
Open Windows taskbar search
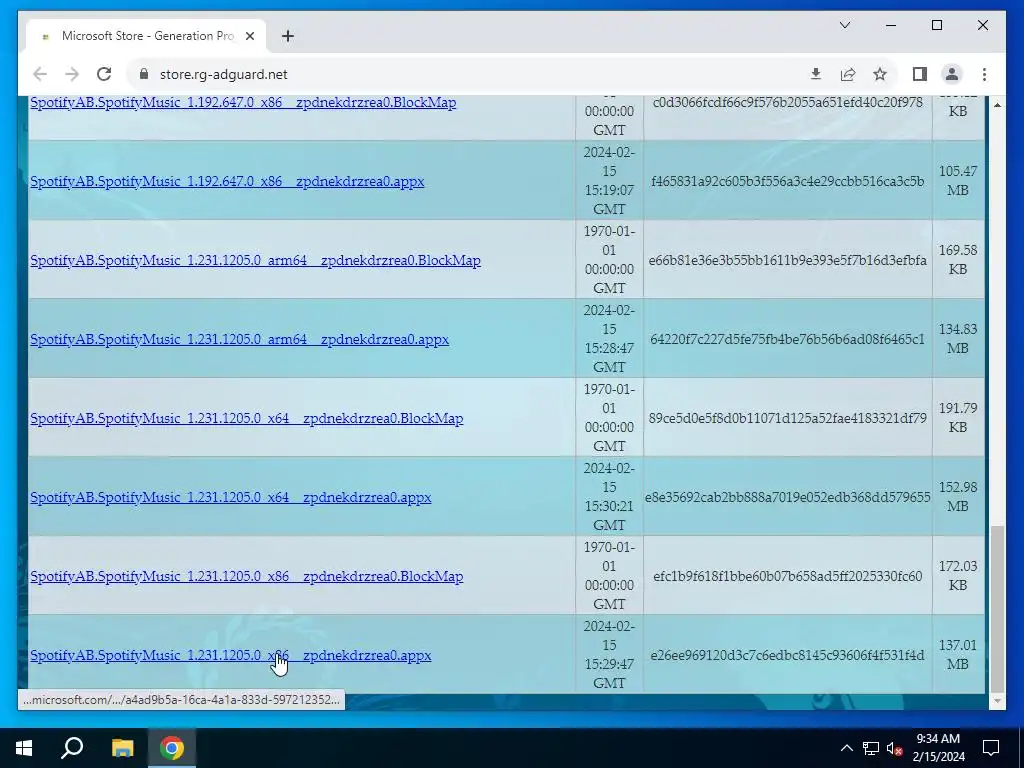point(72,748)
